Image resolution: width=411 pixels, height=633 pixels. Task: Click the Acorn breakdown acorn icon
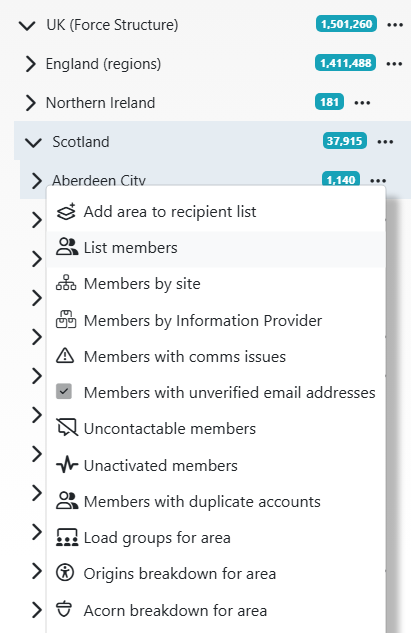[x=64, y=609]
